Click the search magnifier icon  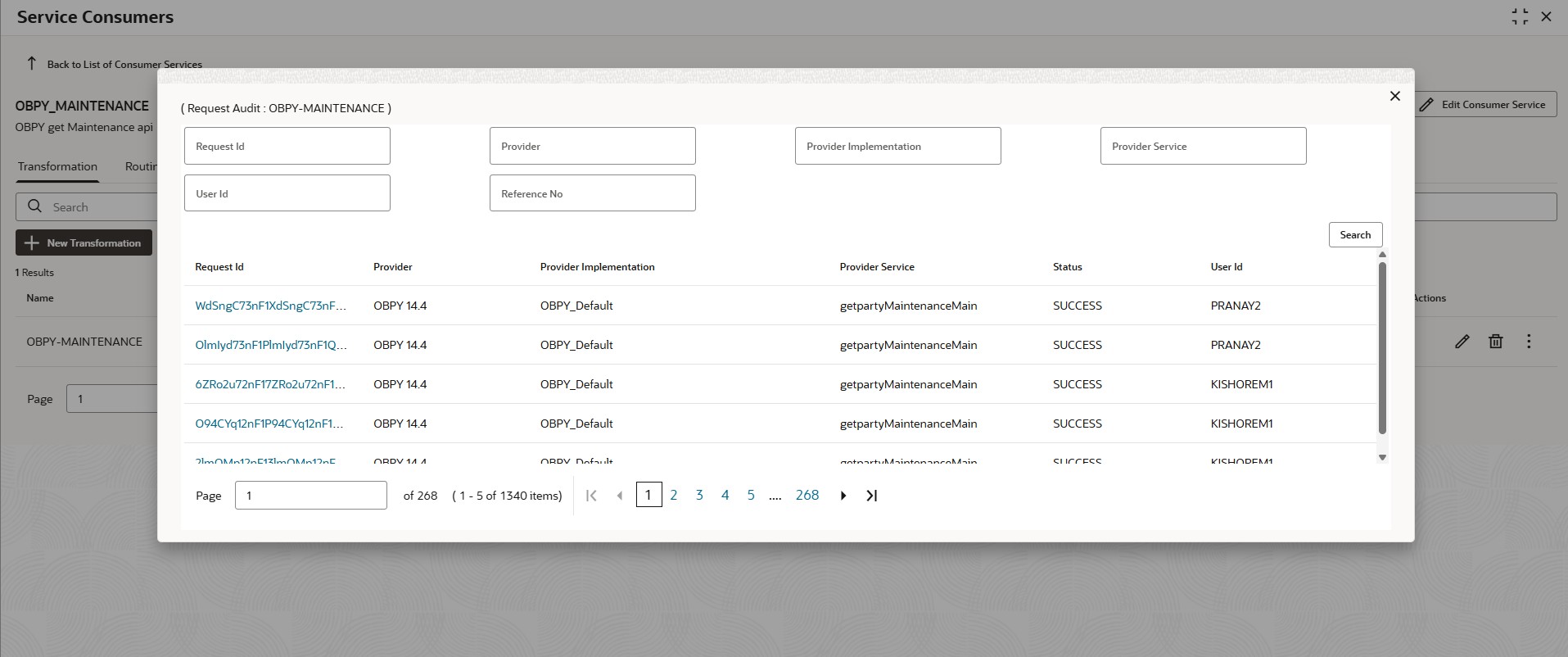coord(34,206)
